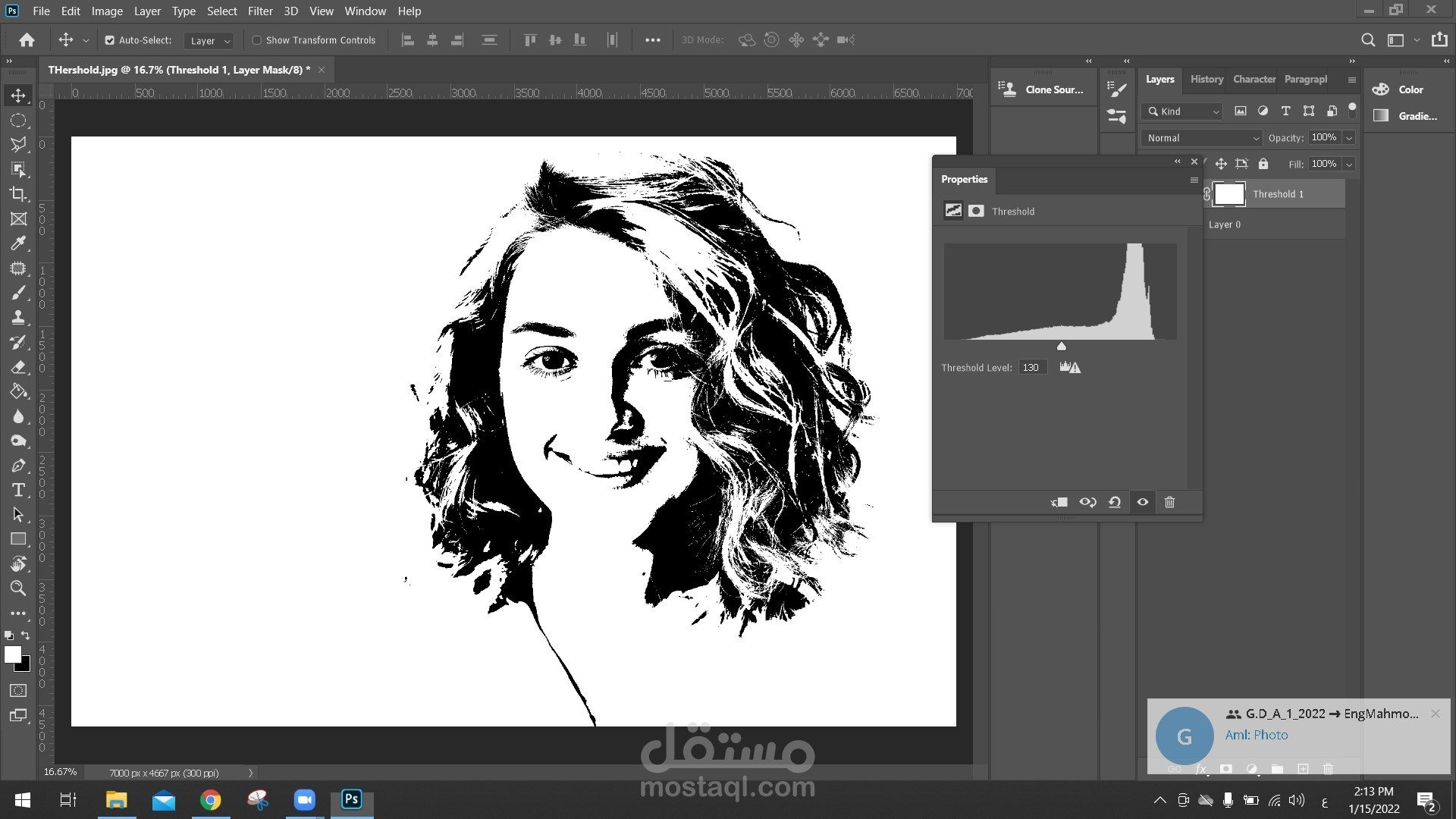1456x819 pixels.
Task: Select the Eyedropper tool
Action: [x=18, y=243]
